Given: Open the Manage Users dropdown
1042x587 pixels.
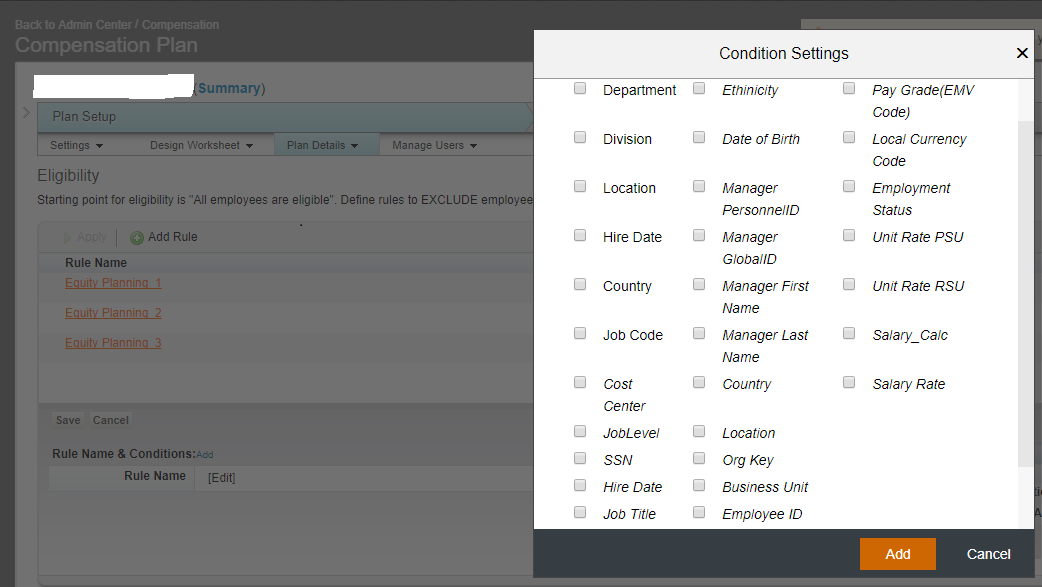Looking at the screenshot, I should click(x=435, y=145).
